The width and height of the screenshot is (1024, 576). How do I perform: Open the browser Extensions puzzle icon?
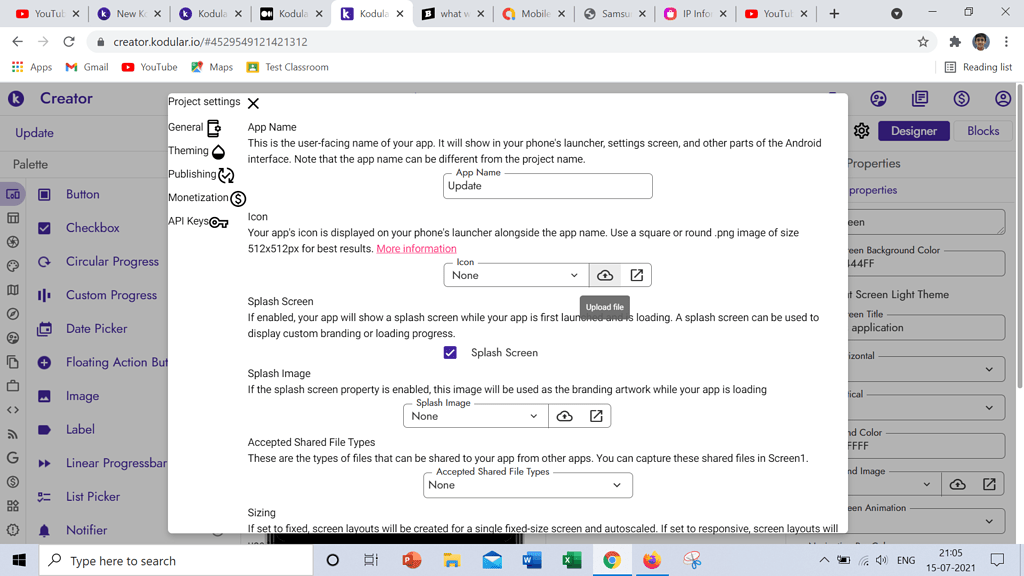point(955,42)
